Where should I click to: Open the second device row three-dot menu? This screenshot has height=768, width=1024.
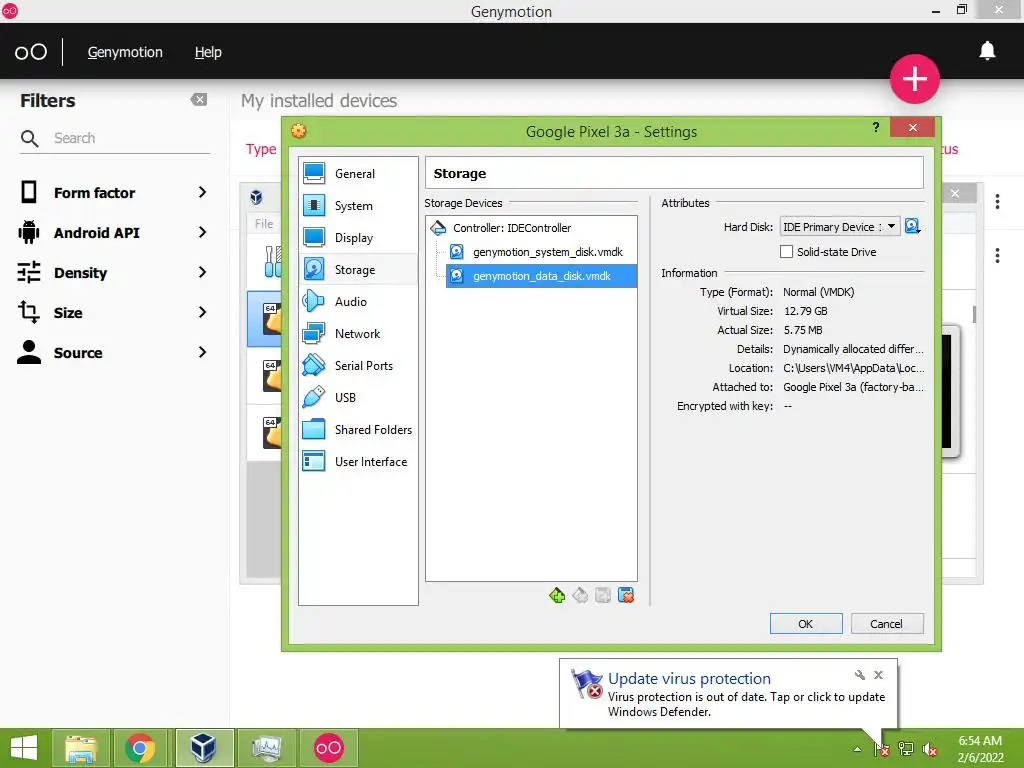pyautogui.click(x=997, y=255)
